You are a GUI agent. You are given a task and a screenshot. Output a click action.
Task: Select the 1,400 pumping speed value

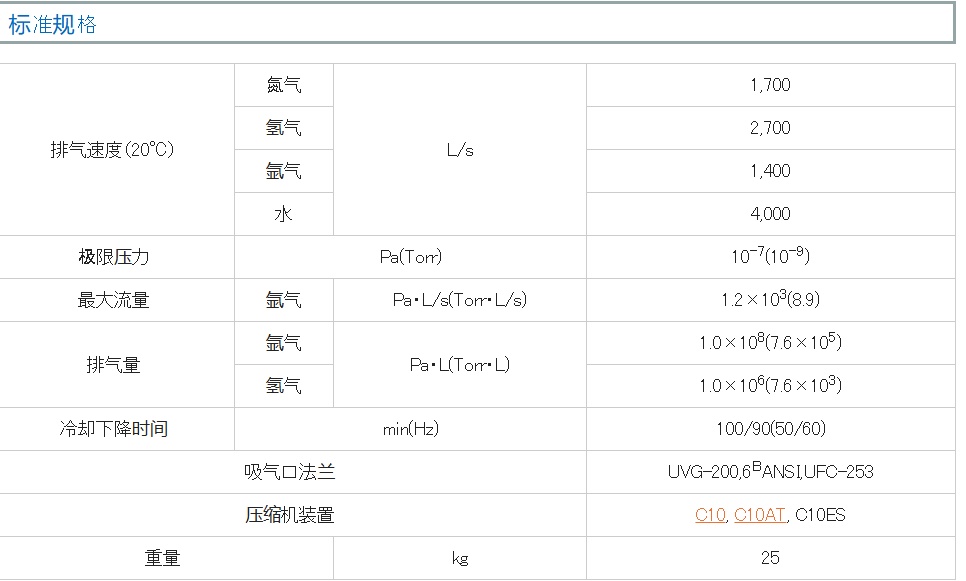tap(770, 171)
